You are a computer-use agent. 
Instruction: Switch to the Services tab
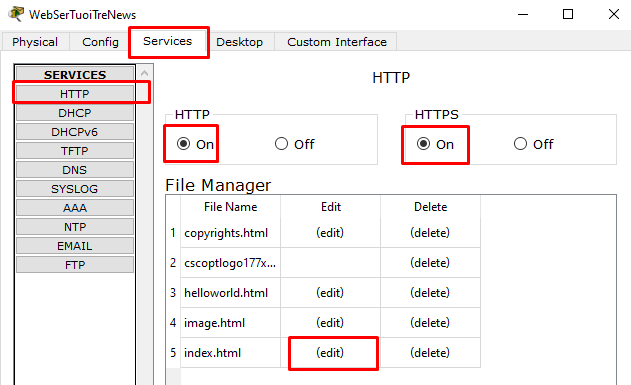(x=168, y=41)
